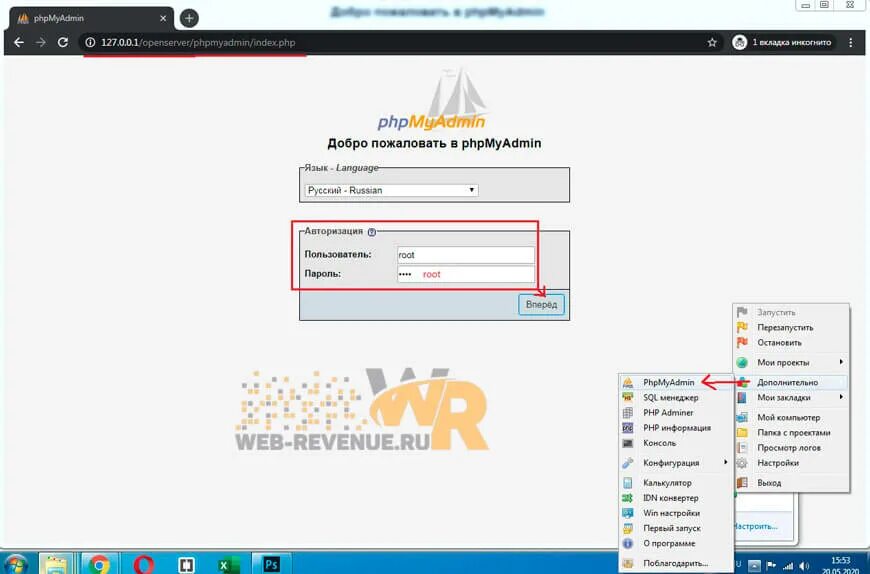Choose Выход in the tray menu
The height and width of the screenshot is (574, 870).
(x=791, y=482)
